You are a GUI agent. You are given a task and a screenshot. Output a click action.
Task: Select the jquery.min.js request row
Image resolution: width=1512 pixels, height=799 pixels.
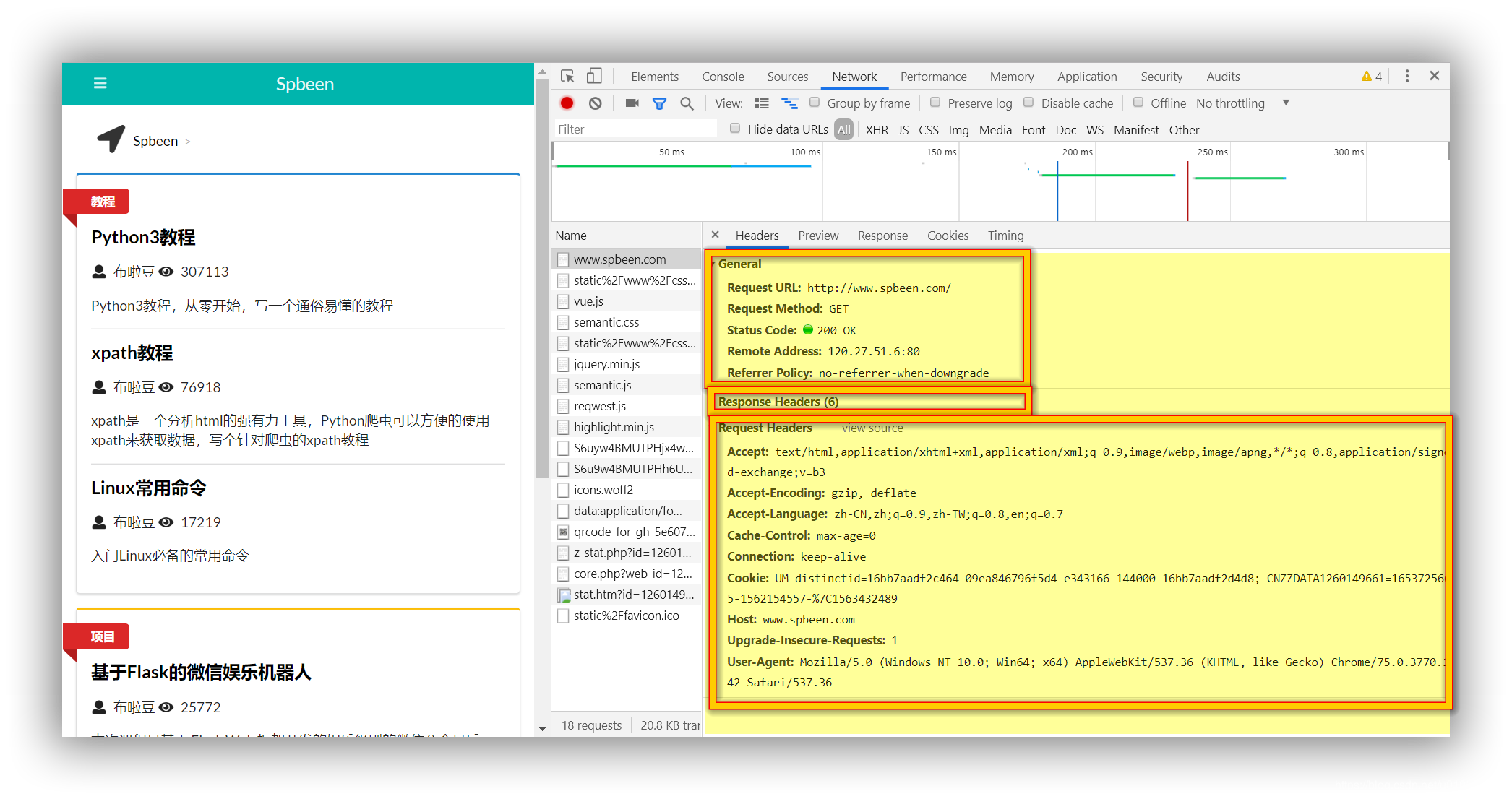coord(627,364)
